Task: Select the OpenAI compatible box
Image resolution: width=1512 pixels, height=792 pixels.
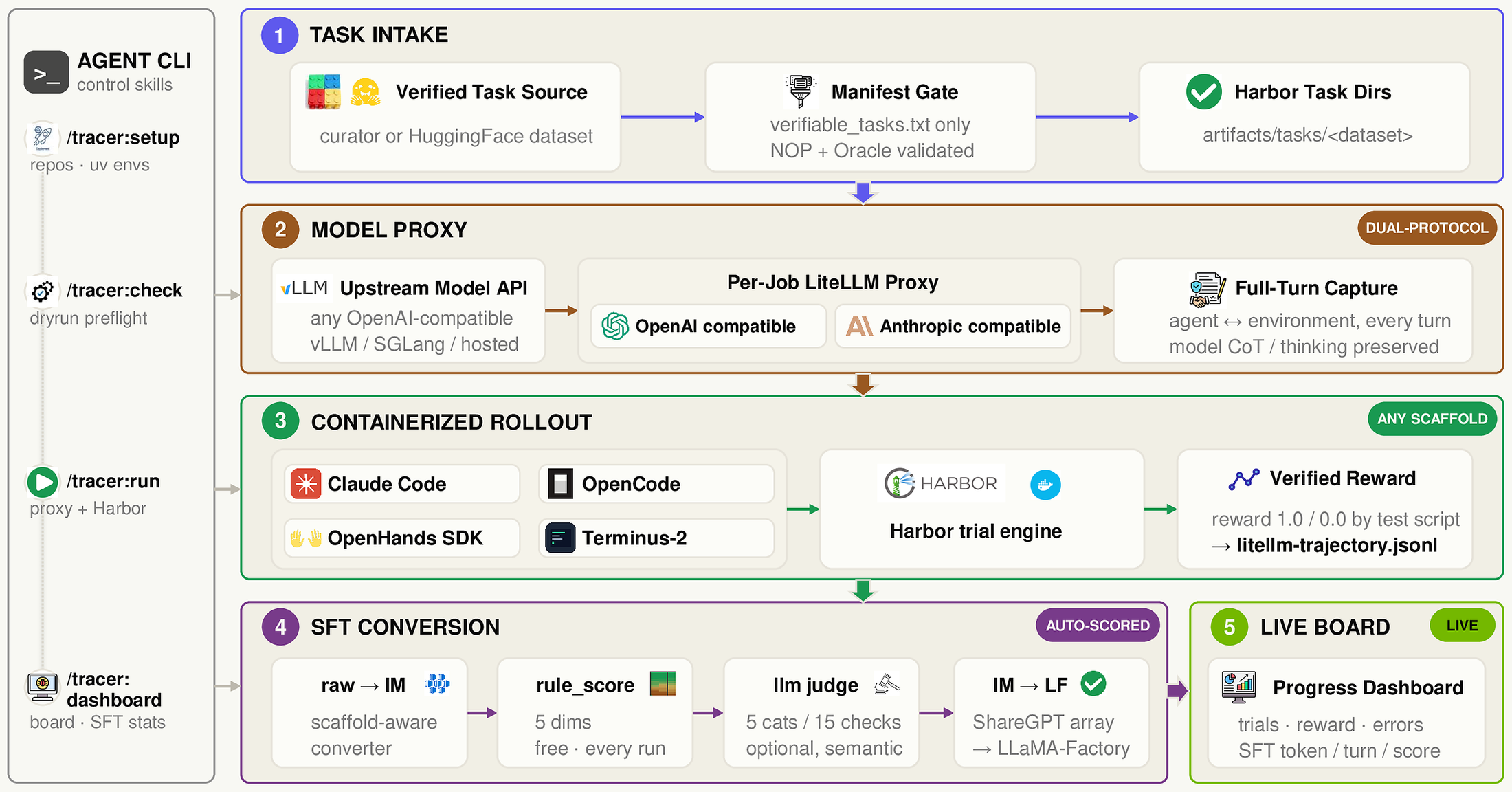Action: point(708,326)
